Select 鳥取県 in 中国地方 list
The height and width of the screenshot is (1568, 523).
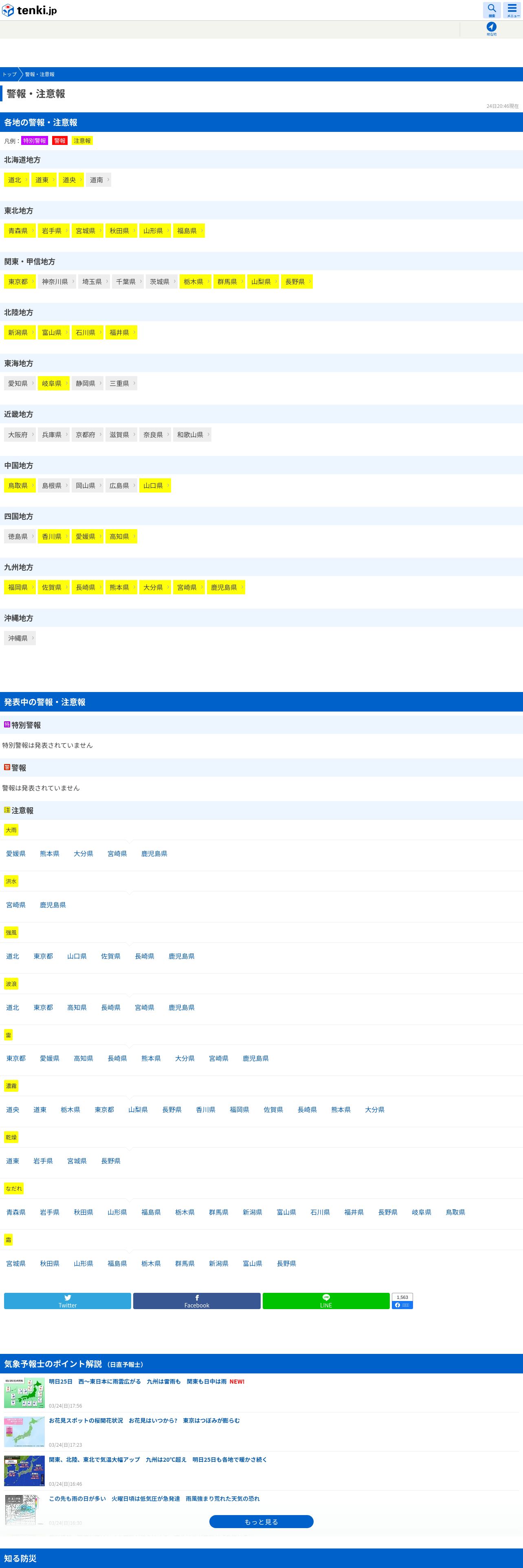(x=20, y=486)
